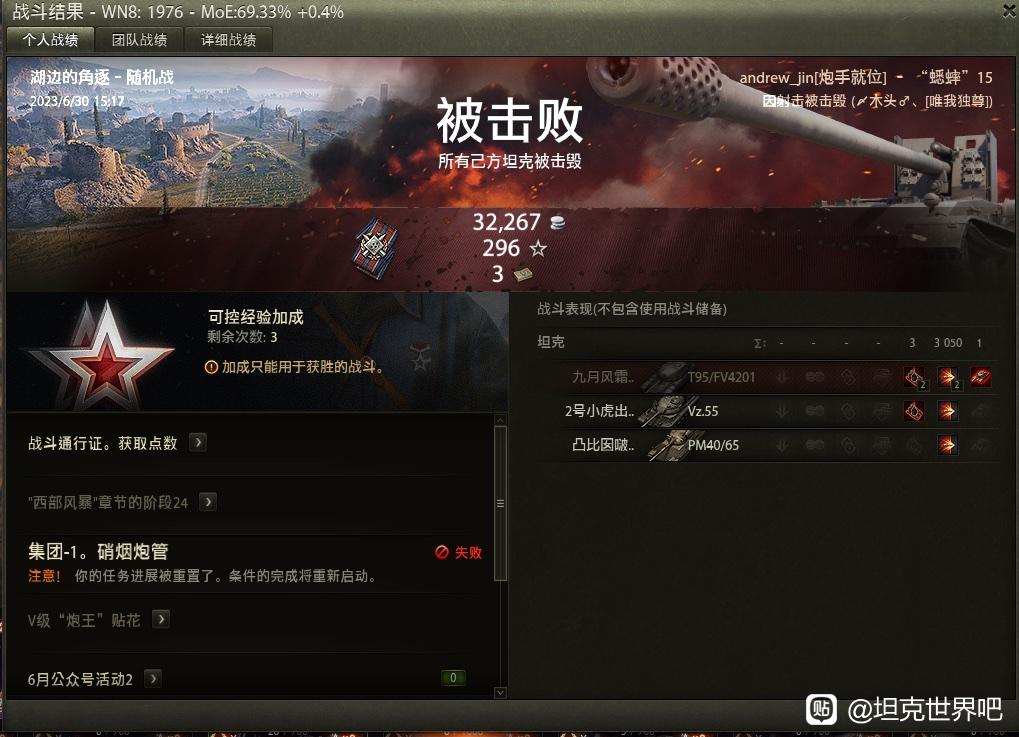Click the experience star icon beside 296
The image size is (1019, 737).
[538, 248]
